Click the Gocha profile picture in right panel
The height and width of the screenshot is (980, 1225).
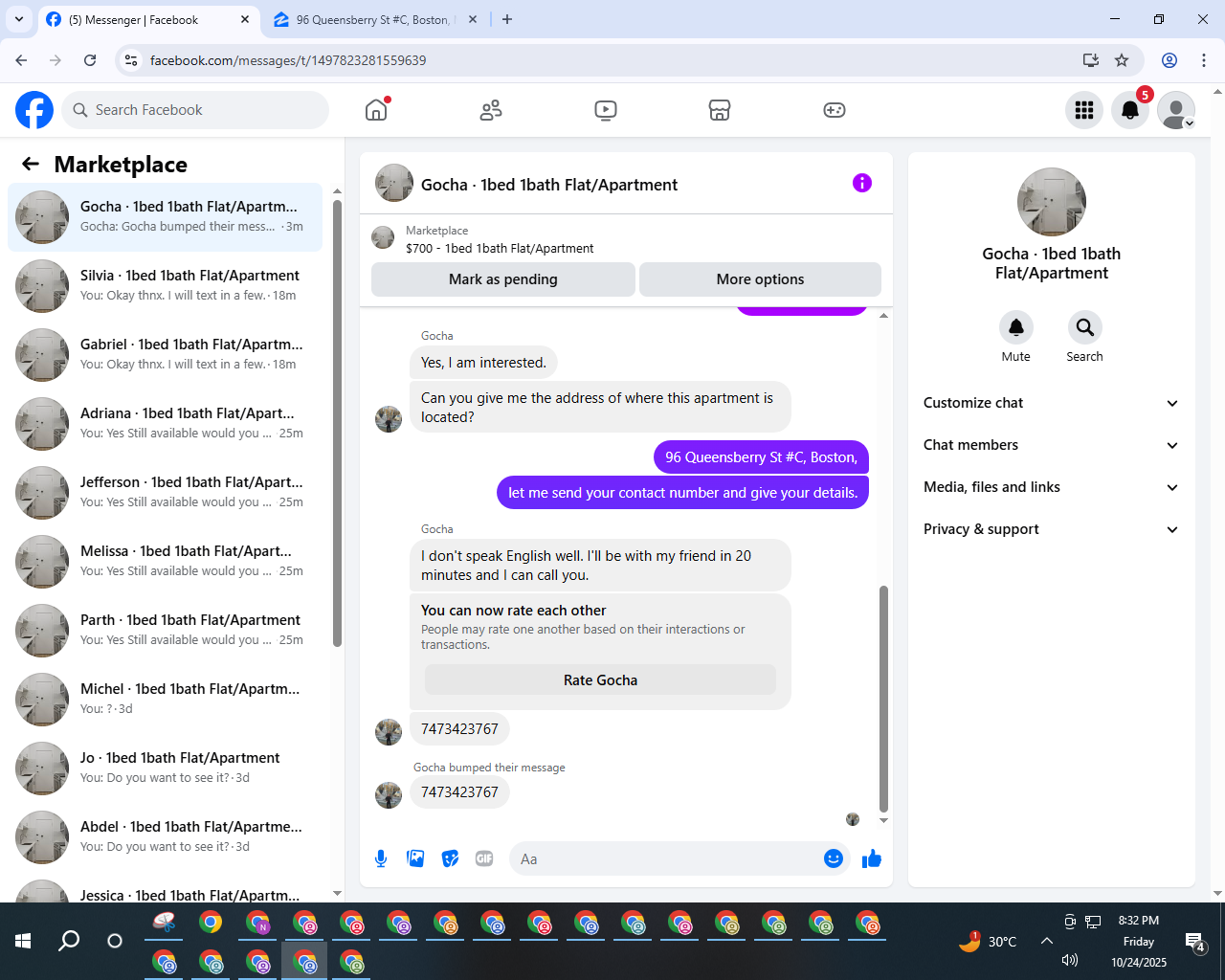click(1052, 202)
